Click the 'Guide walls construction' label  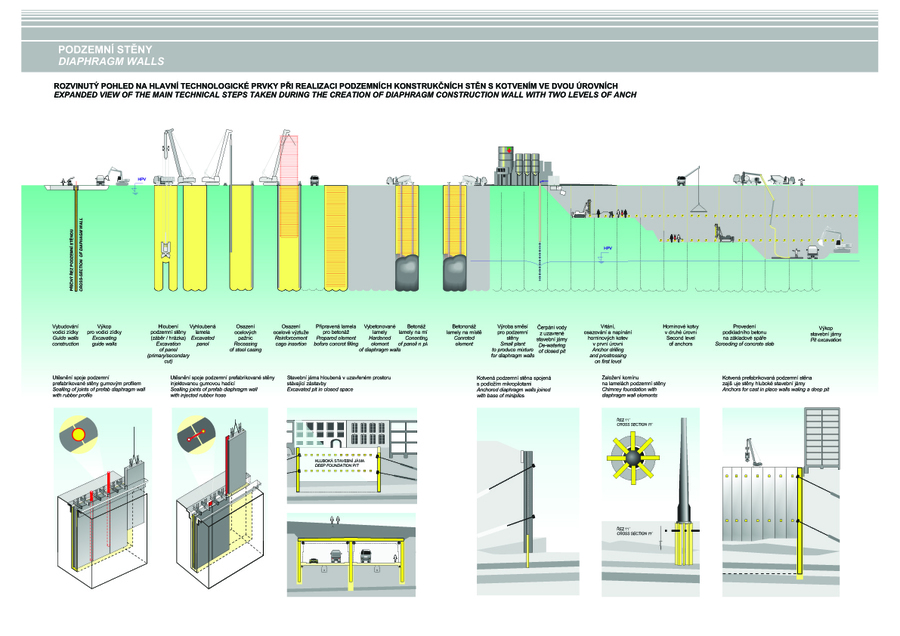click(x=65, y=341)
